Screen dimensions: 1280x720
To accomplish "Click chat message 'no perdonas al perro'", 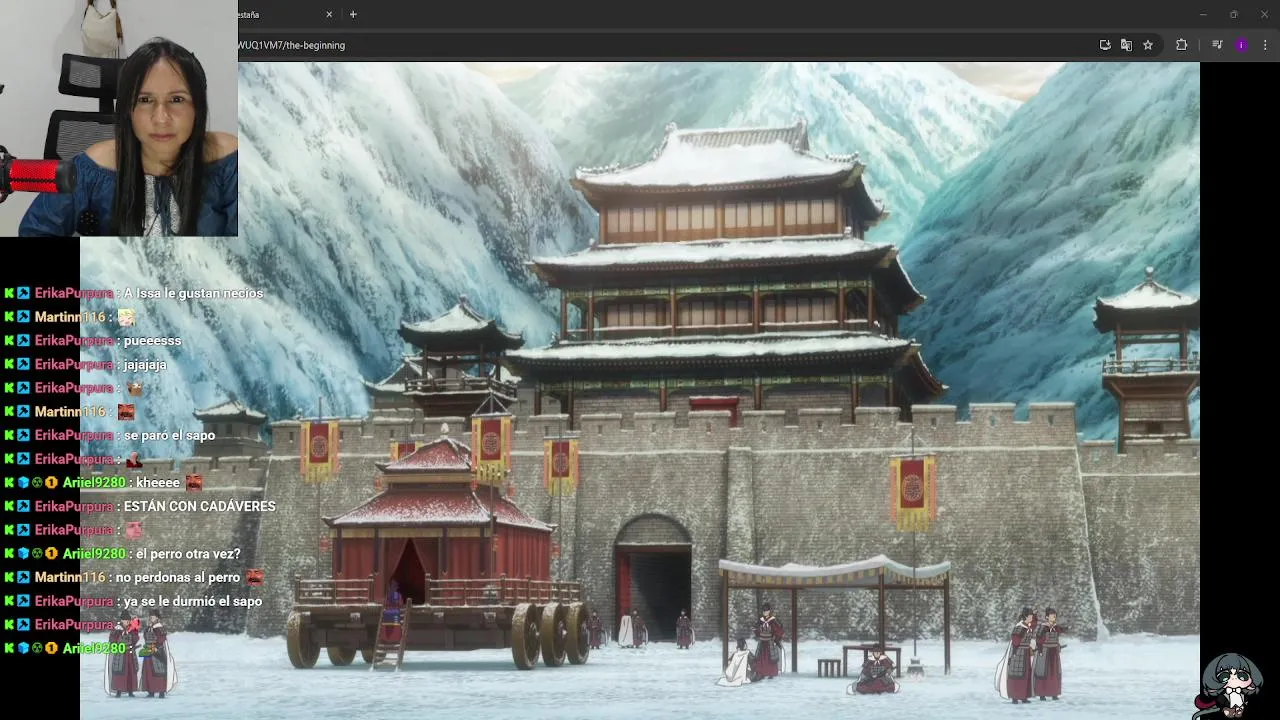I will click(x=178, y=578).
